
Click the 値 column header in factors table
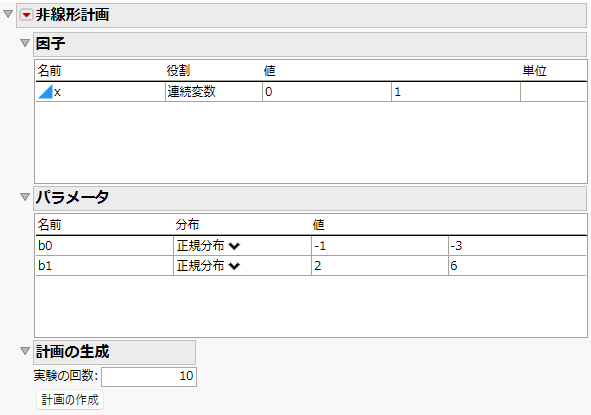pos(269,70)
